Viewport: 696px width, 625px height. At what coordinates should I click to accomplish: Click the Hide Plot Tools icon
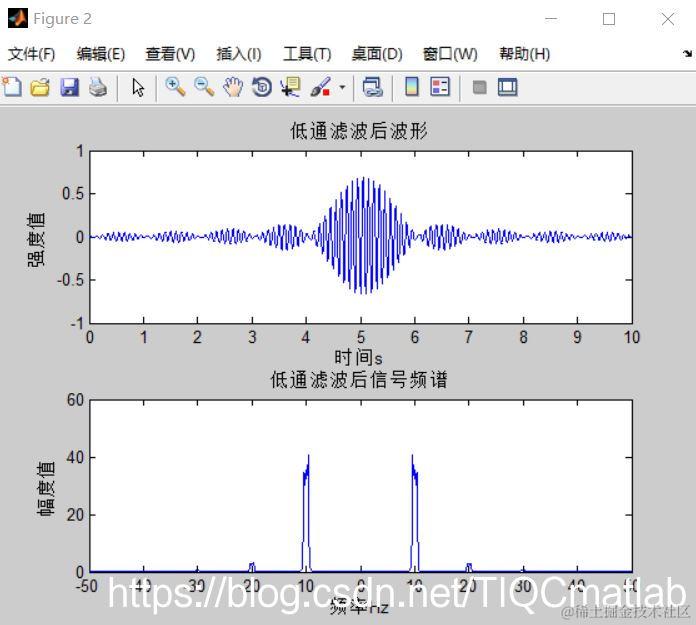[x=480, y=87]
